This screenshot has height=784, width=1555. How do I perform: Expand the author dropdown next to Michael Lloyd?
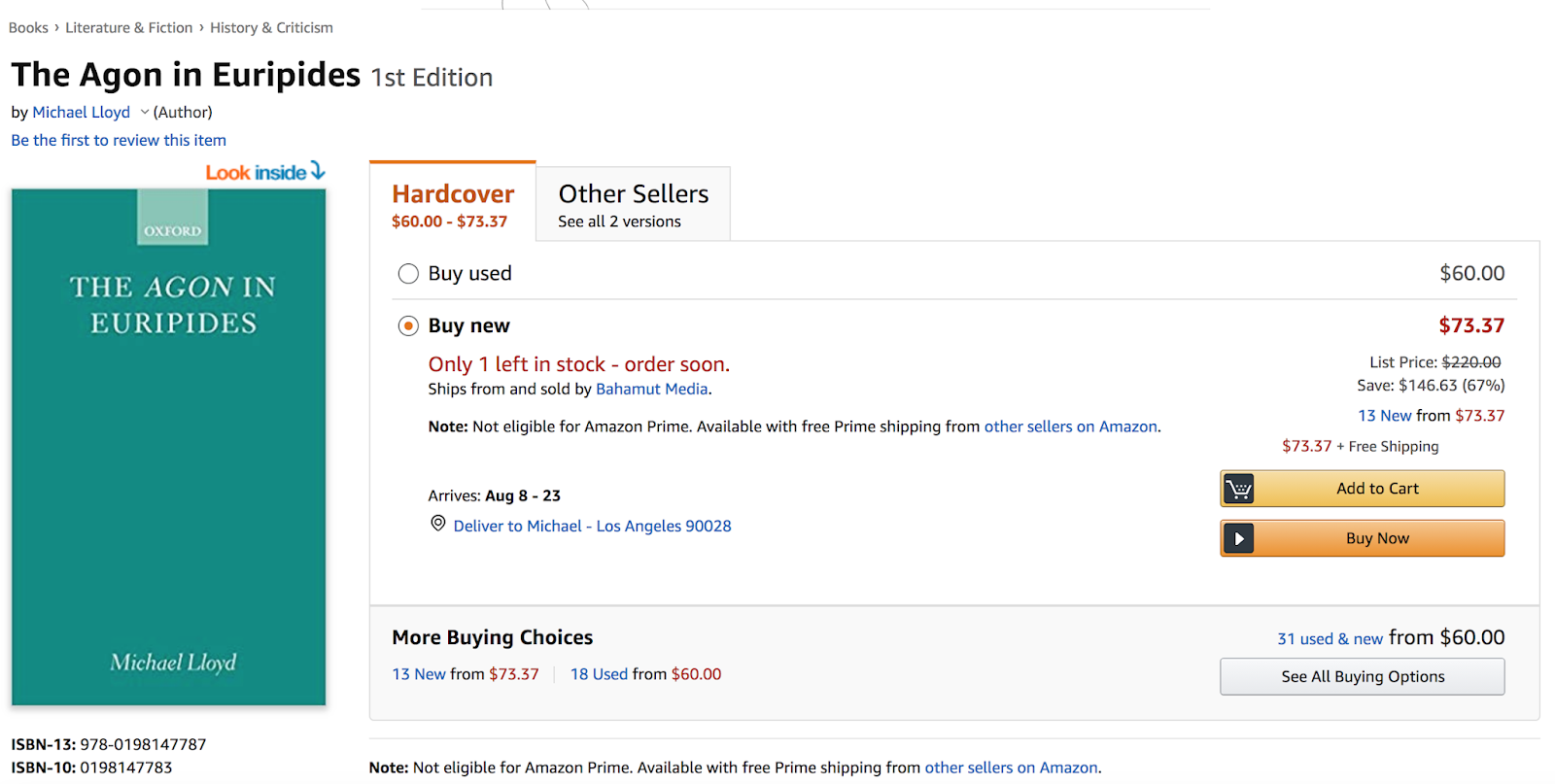tap(145, 113)
